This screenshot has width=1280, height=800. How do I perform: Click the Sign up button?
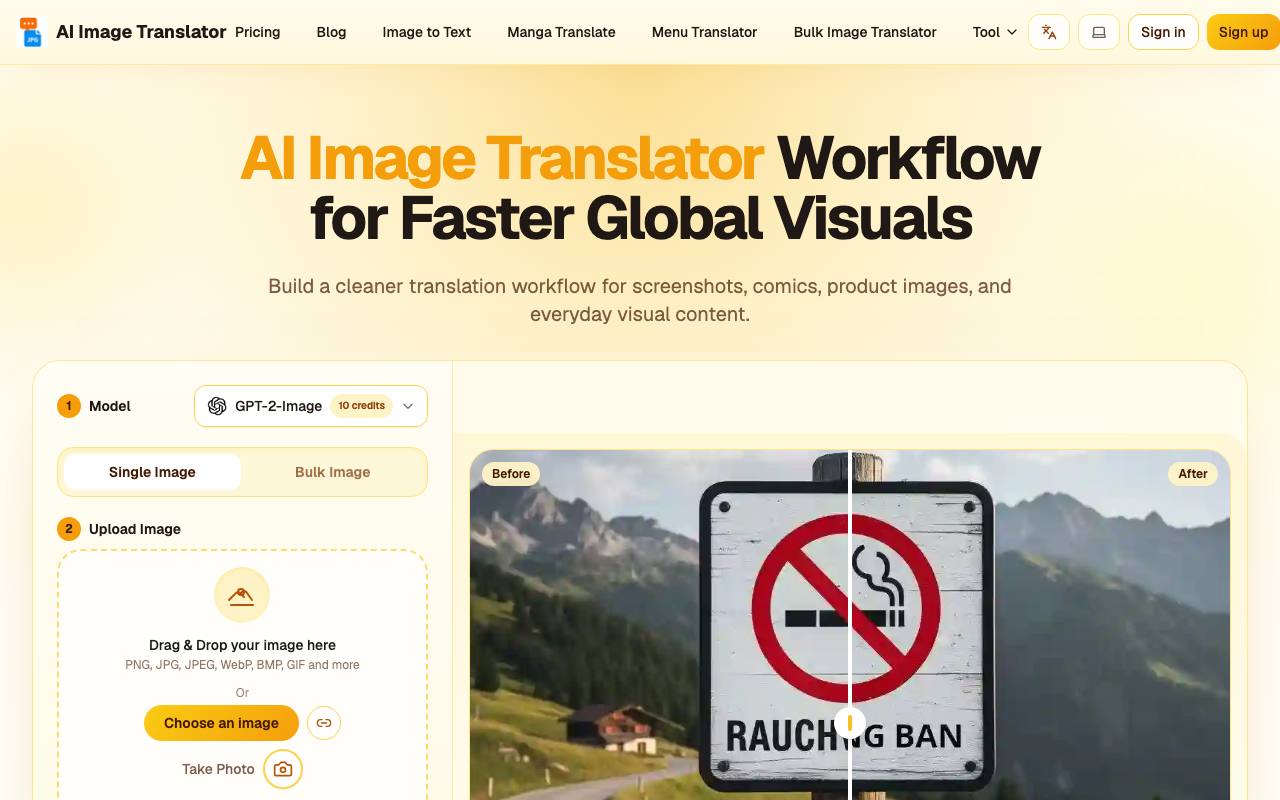coord(1243,32)
